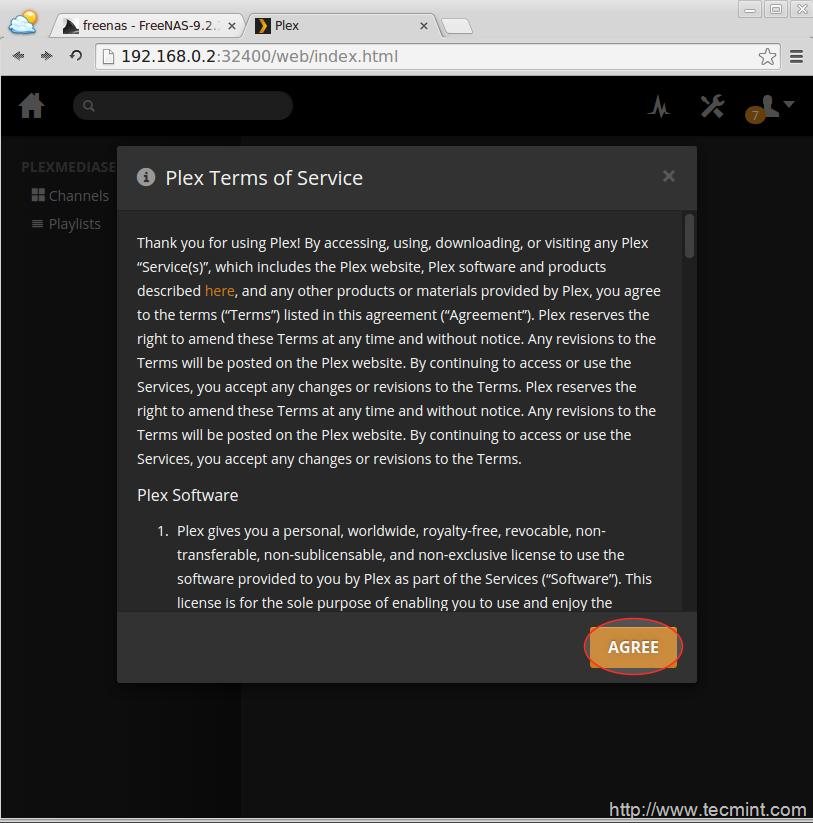Open the user account menu icon
The height and width of the screenshot is (823, 813).
[x=769, y=107]
